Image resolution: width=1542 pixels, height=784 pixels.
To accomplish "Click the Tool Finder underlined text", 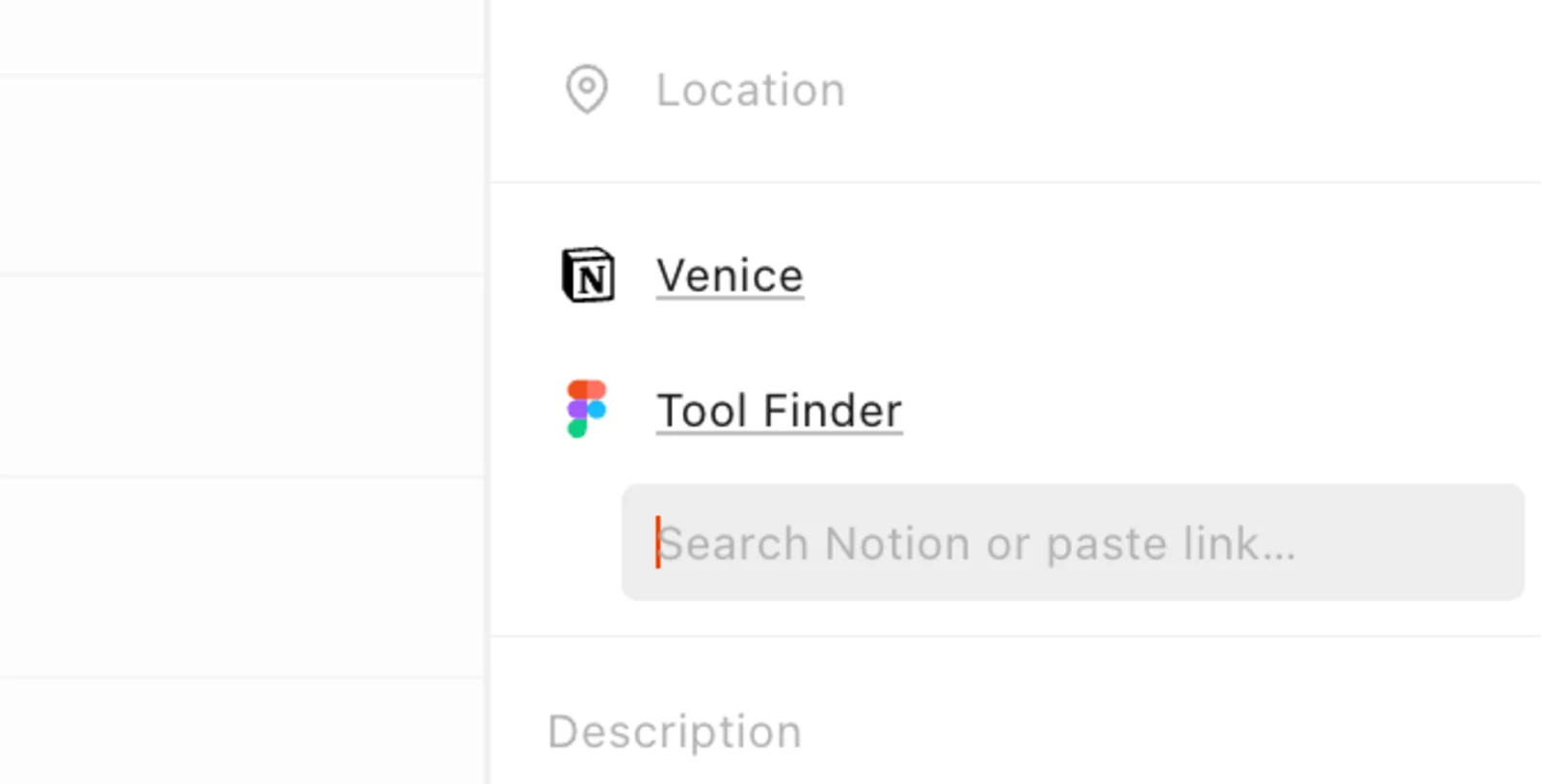I will tap(778, 408).
